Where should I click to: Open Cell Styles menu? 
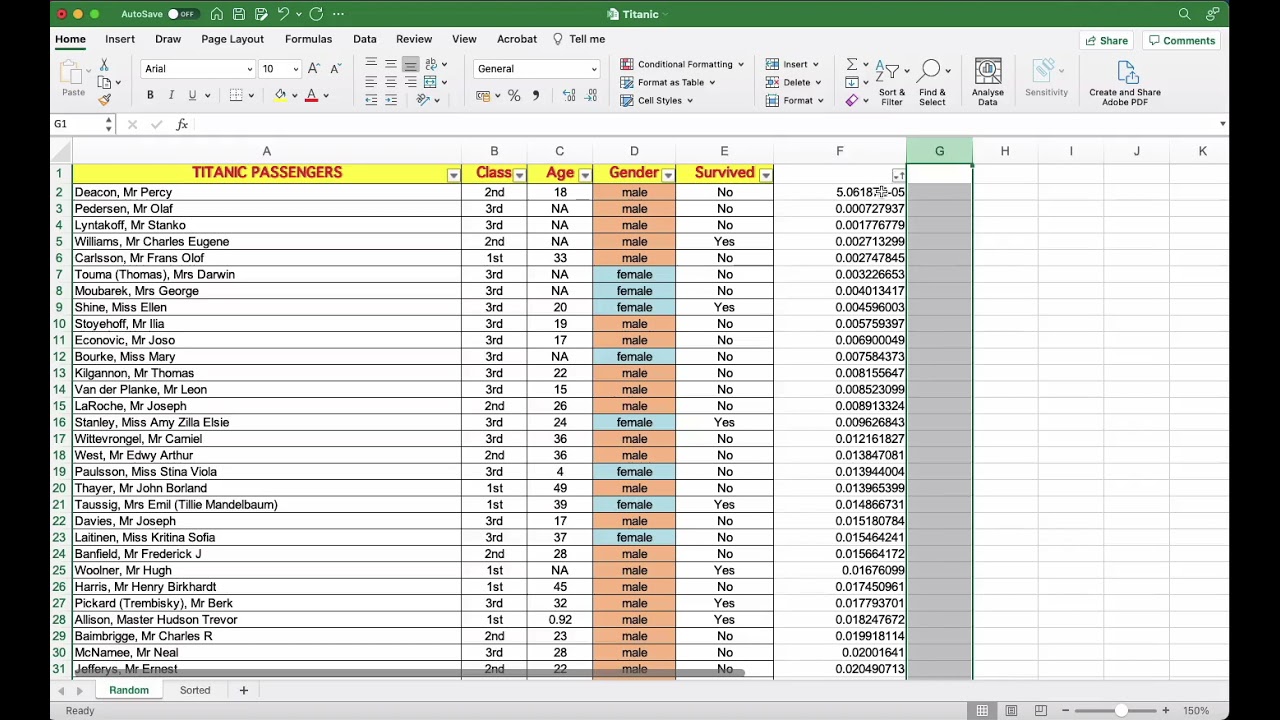(x=656, y=100)
